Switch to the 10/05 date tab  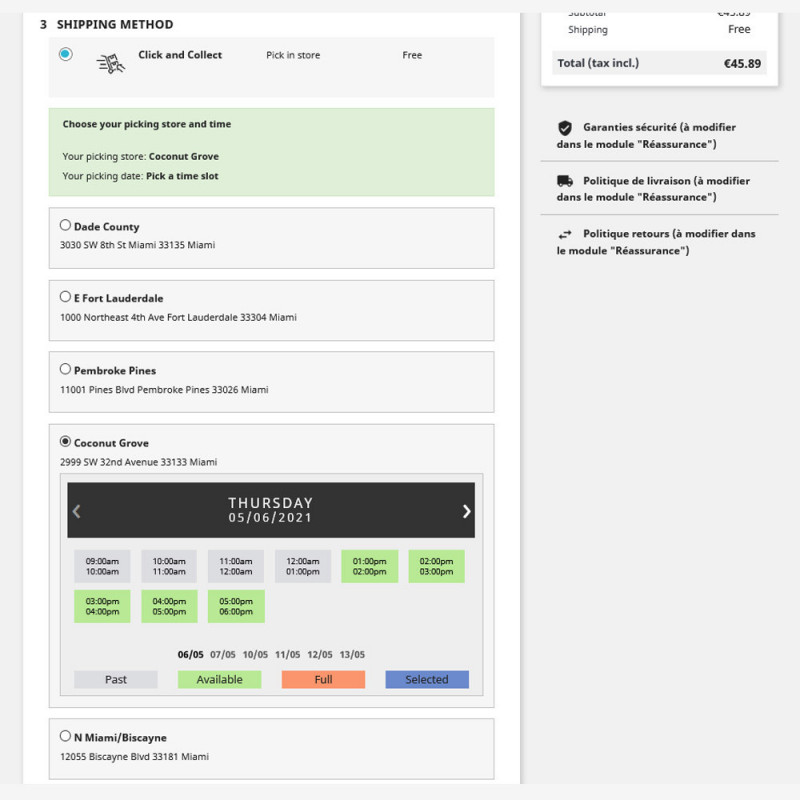coord(255,655)
